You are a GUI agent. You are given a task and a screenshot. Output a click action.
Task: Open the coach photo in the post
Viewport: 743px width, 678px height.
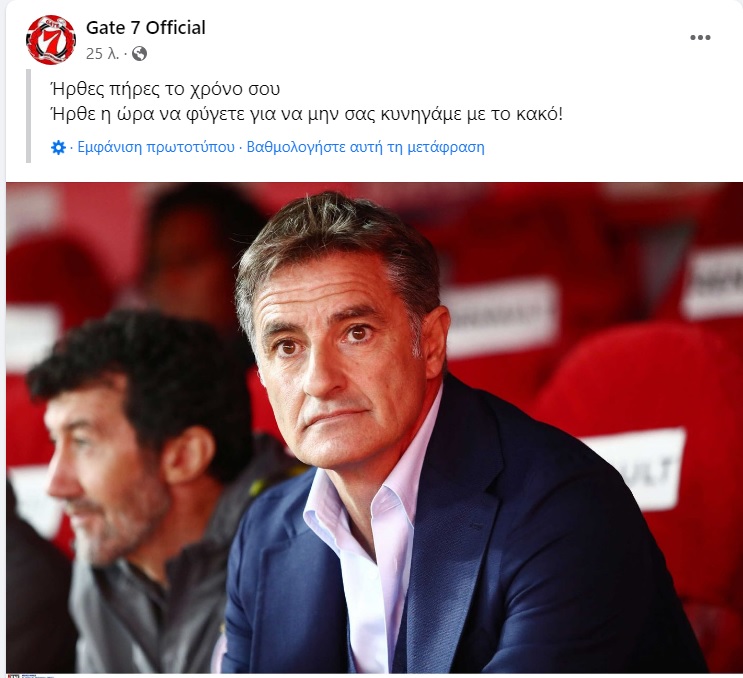374,427
